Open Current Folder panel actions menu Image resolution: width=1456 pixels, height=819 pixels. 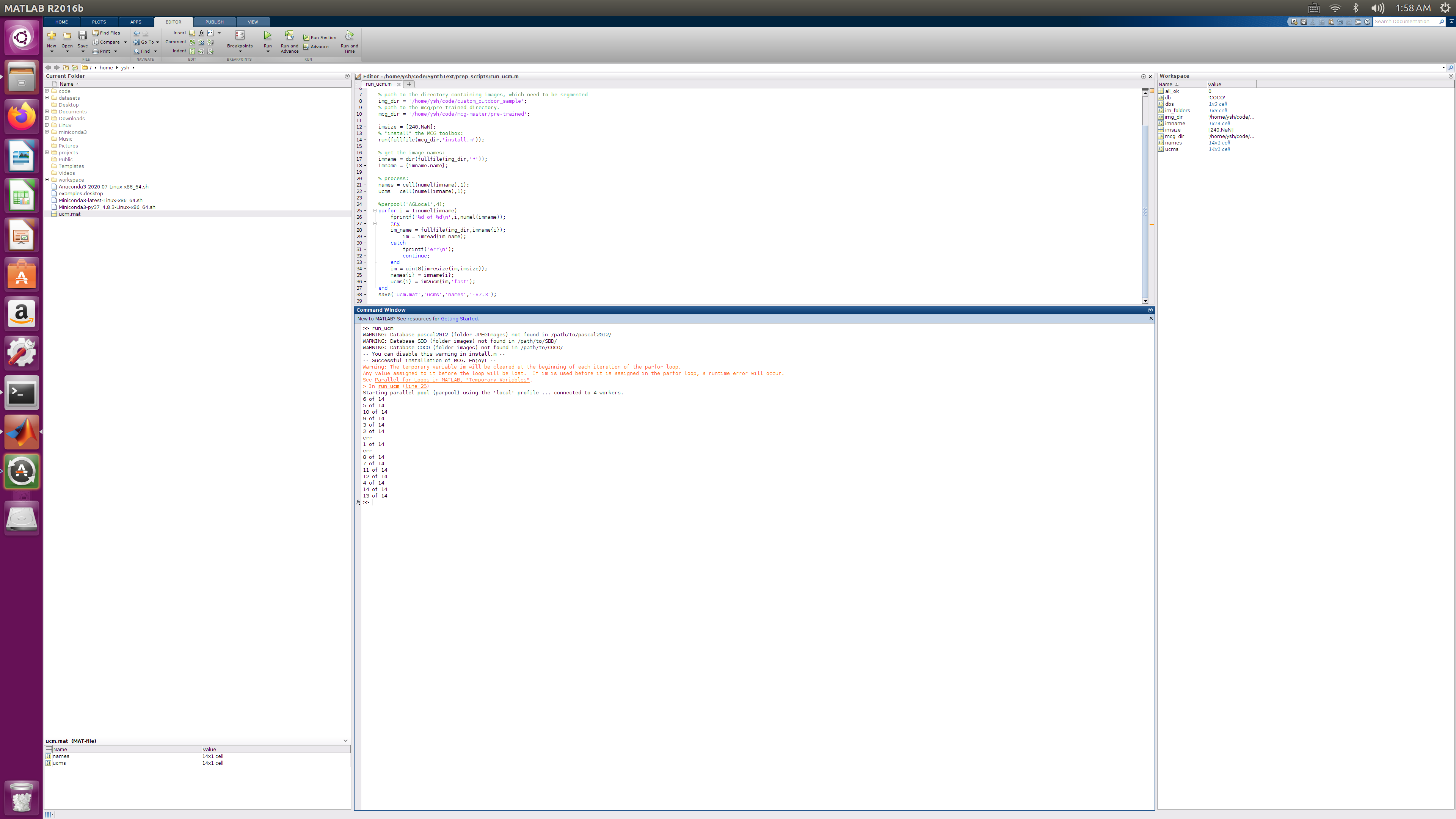coord(347,76)
